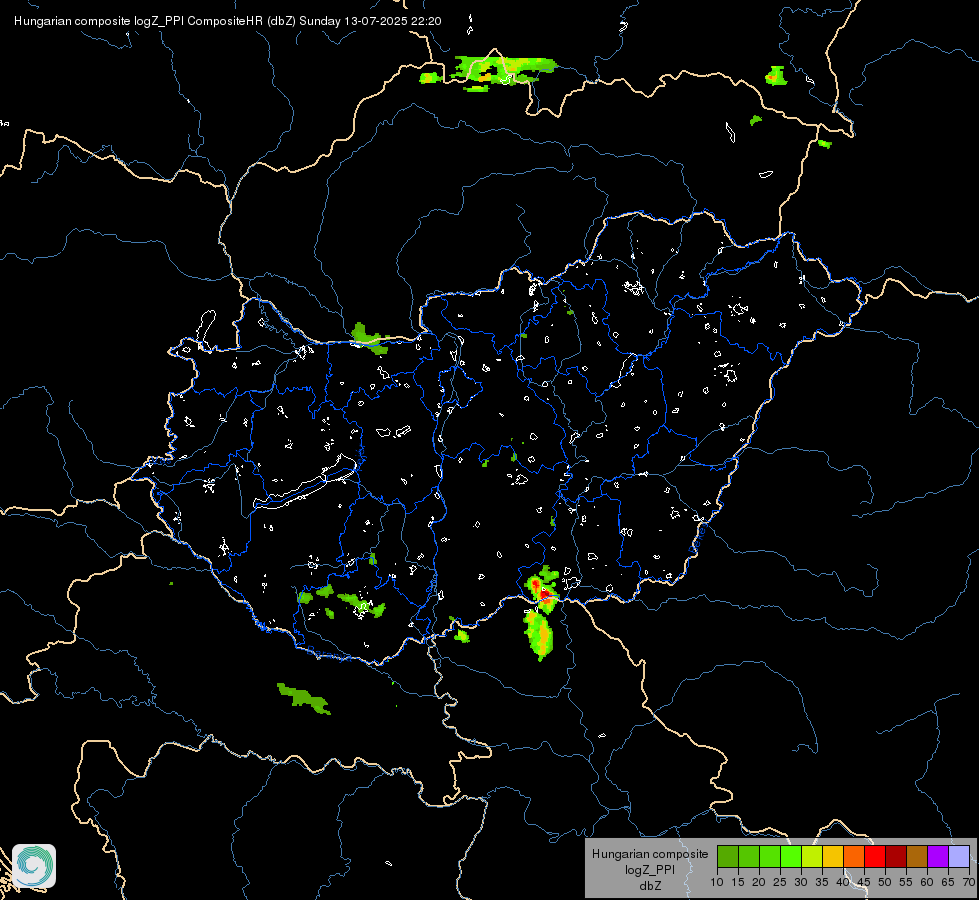Select the 20–25 dBZ green legend swatch
This screenshot has height=900, width=979.
pos(770,856)
